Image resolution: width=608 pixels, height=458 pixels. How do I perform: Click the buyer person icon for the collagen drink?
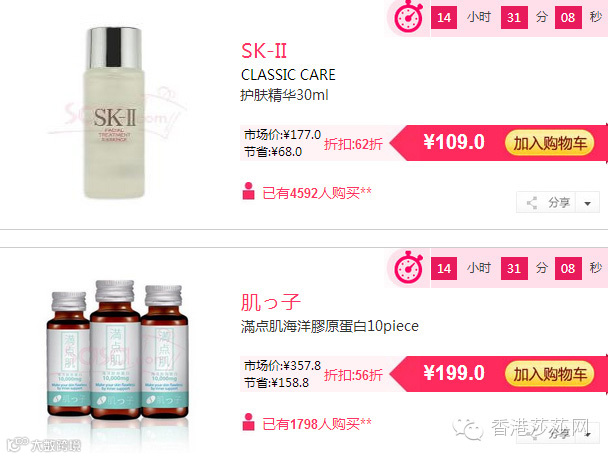[x=248, y=422]
